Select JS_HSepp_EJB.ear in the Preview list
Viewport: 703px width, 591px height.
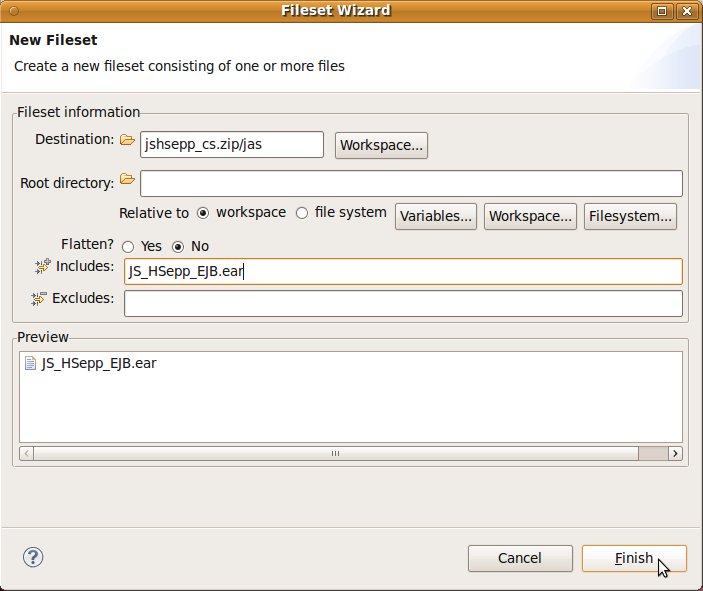coord(98,364)
